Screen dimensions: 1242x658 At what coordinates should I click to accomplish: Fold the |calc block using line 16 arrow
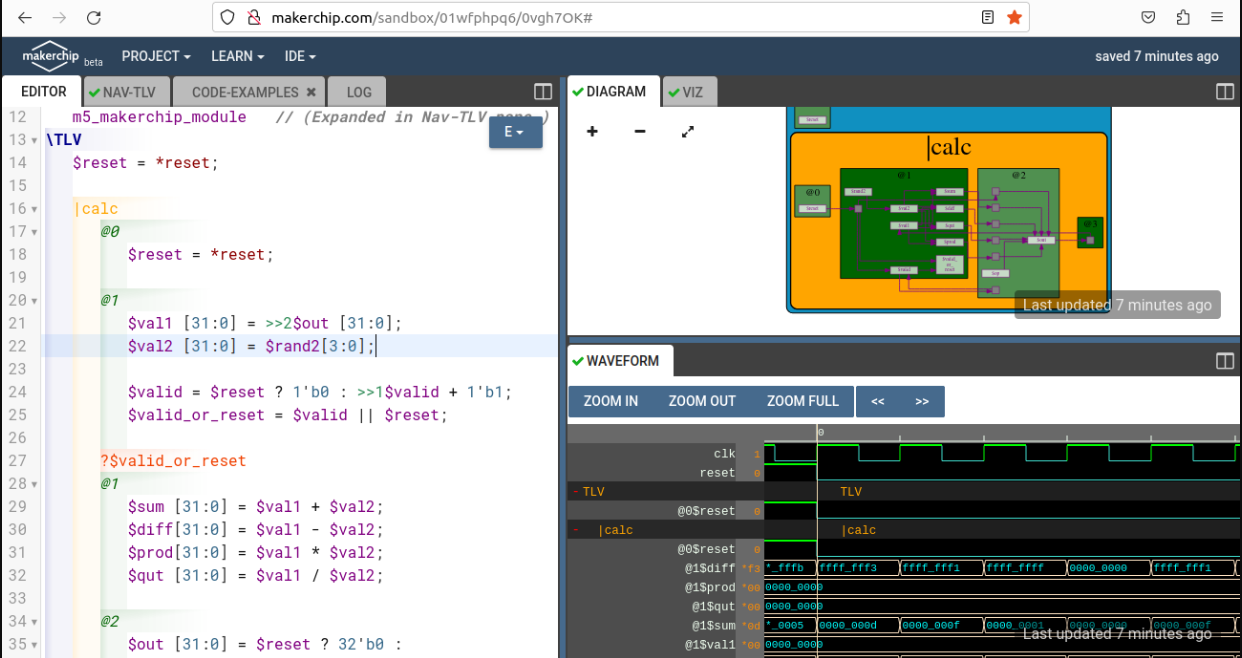(32, 208)
